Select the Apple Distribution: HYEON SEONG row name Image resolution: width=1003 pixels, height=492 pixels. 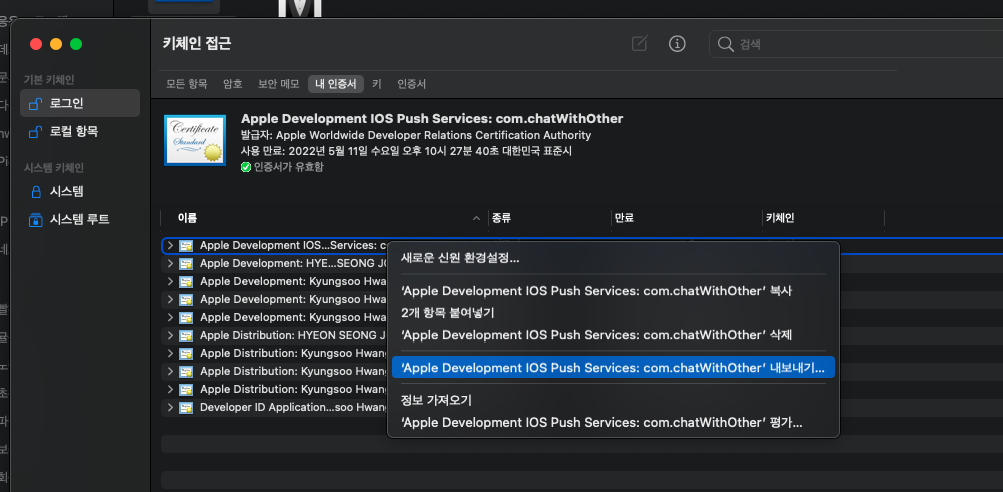point(294,335)
